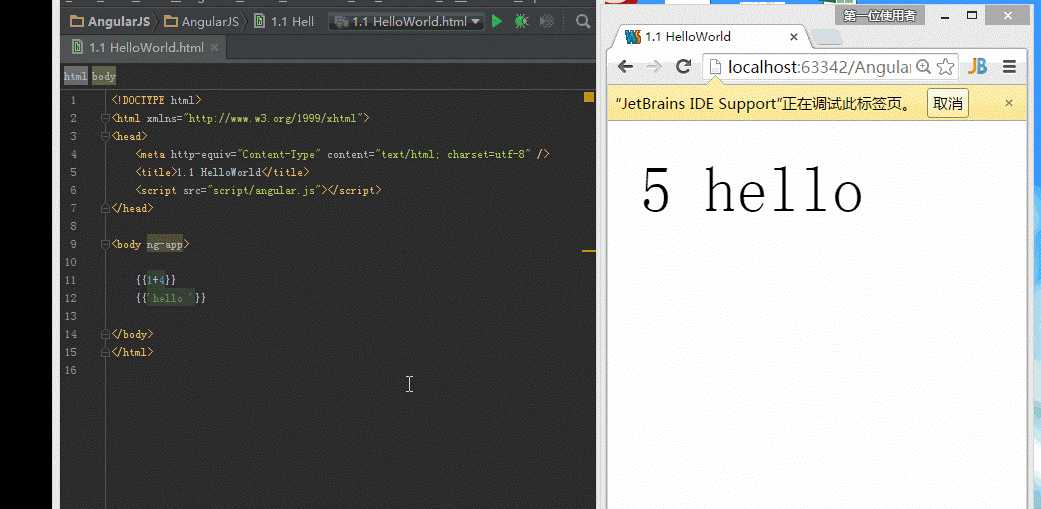This screenshot has height=509, width=1041.
Task: Click the closing body fold marker on line 14
Action: tap(105, 334)
